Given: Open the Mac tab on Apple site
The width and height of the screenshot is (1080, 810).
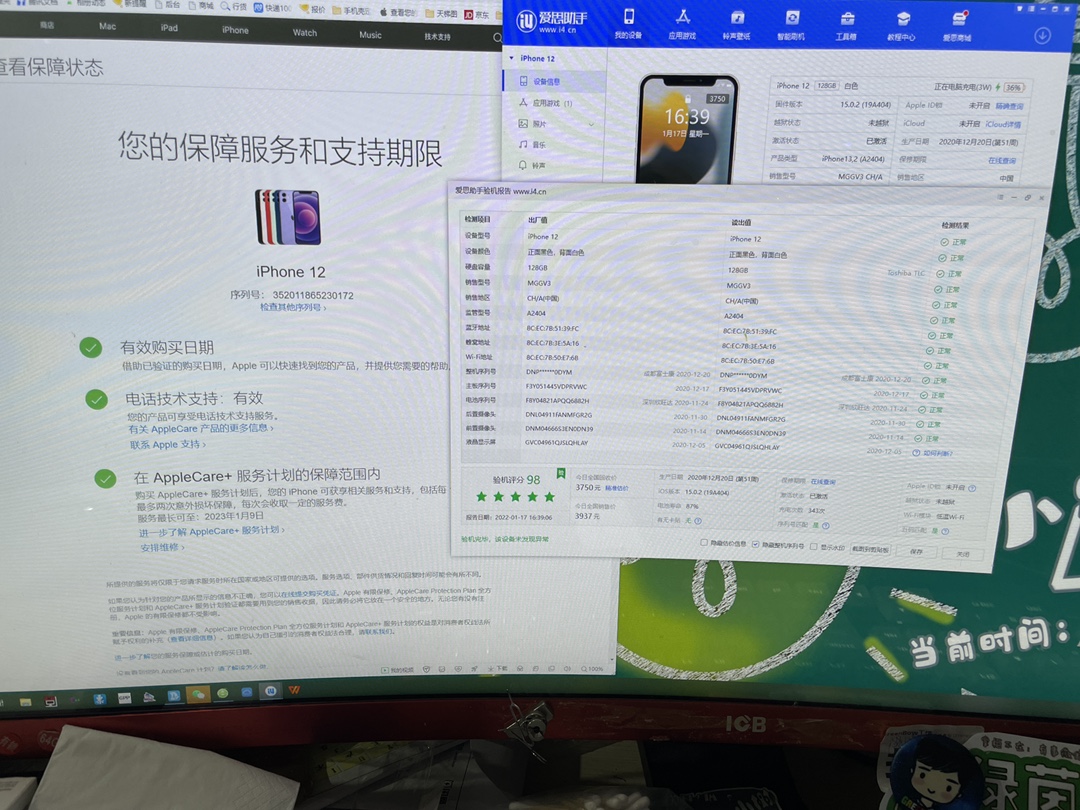Looking at the screenshot, I should [107, 26].
